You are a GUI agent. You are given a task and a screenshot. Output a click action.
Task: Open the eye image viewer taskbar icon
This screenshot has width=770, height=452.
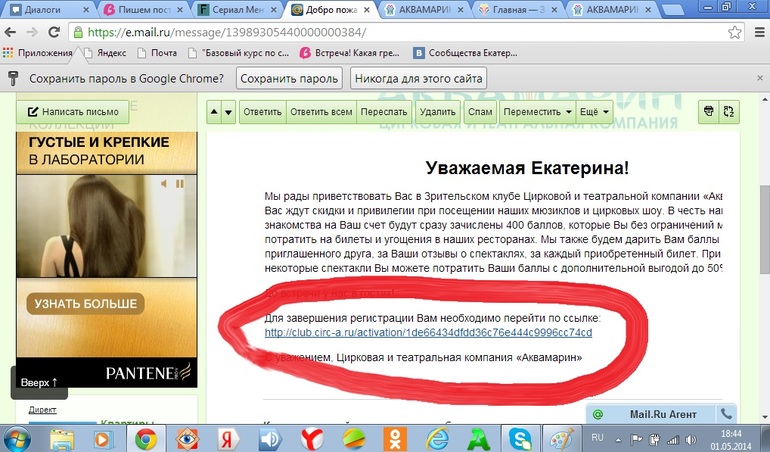(x=187, y=439)
